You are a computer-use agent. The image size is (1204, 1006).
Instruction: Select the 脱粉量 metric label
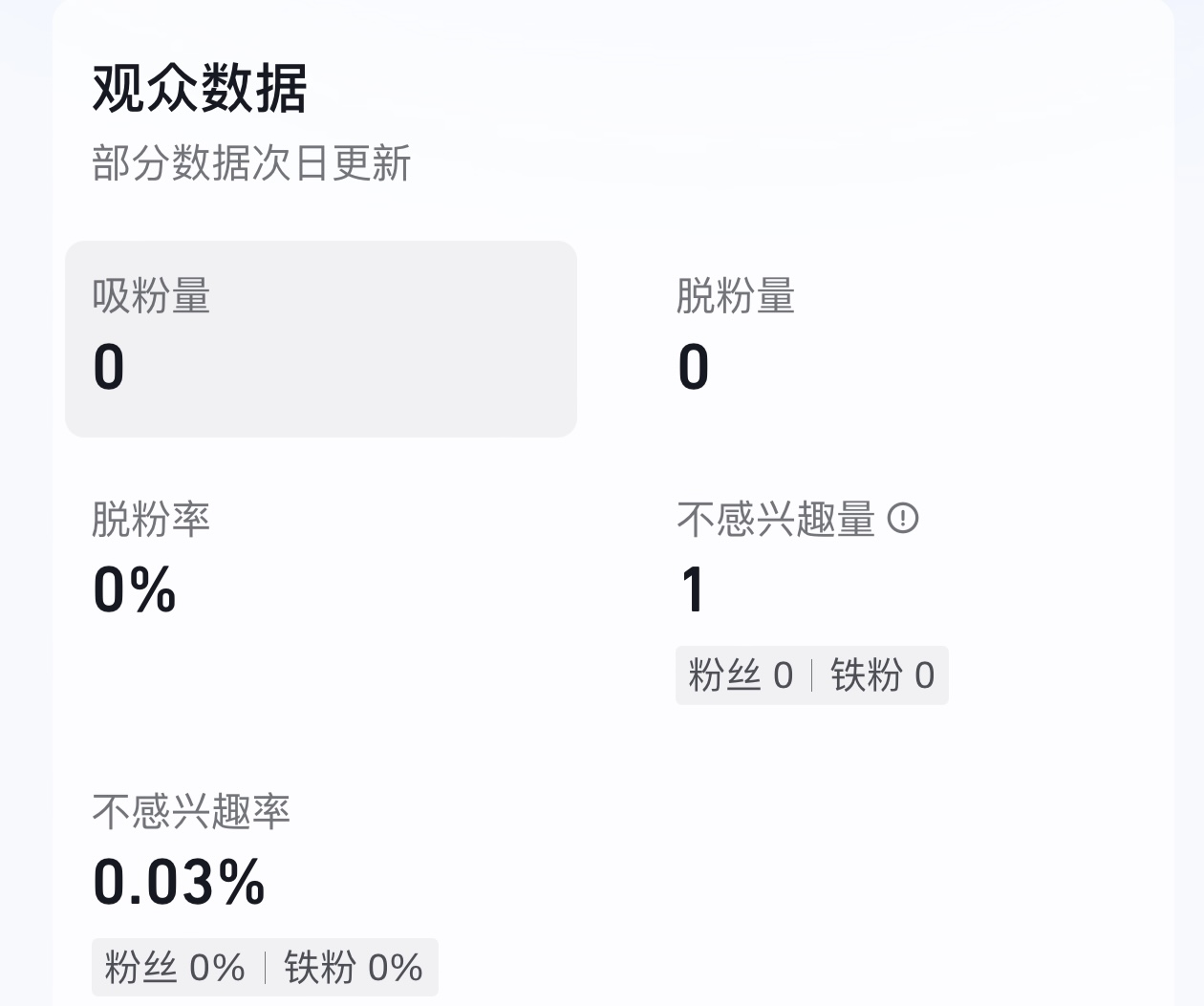point(736,296)
